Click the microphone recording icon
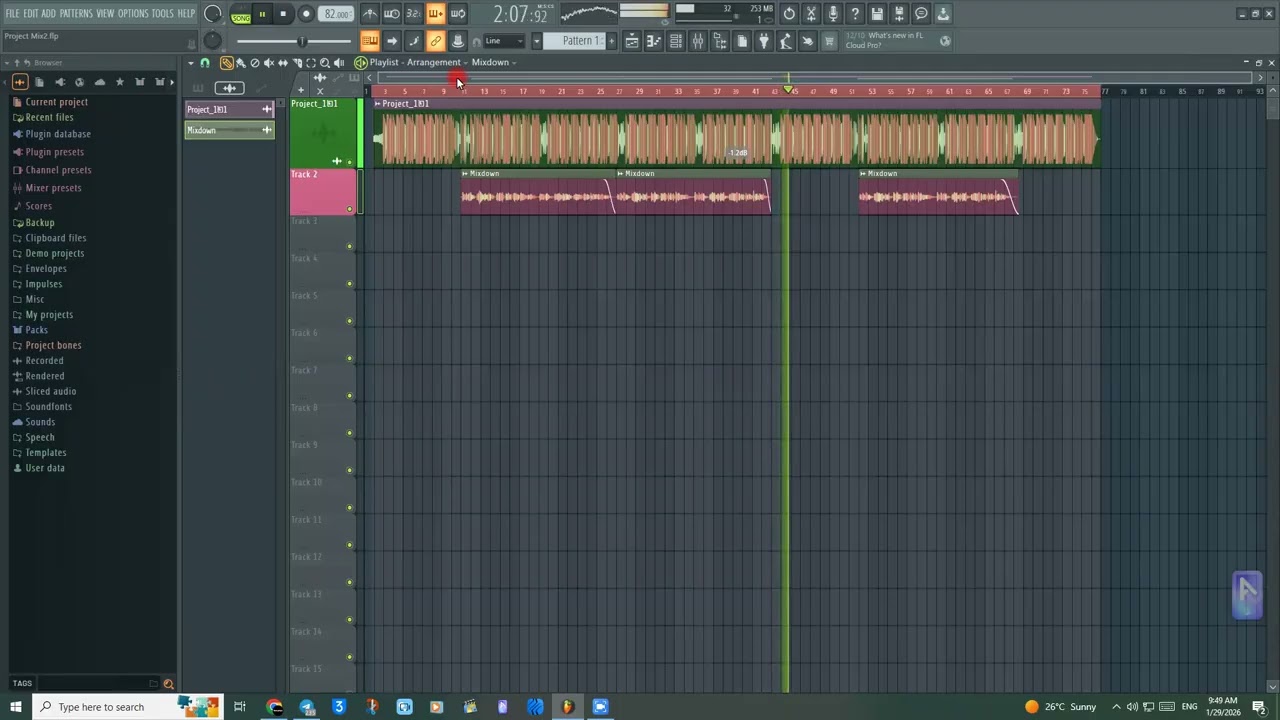The image size is (1280, 720). [833, 14]
